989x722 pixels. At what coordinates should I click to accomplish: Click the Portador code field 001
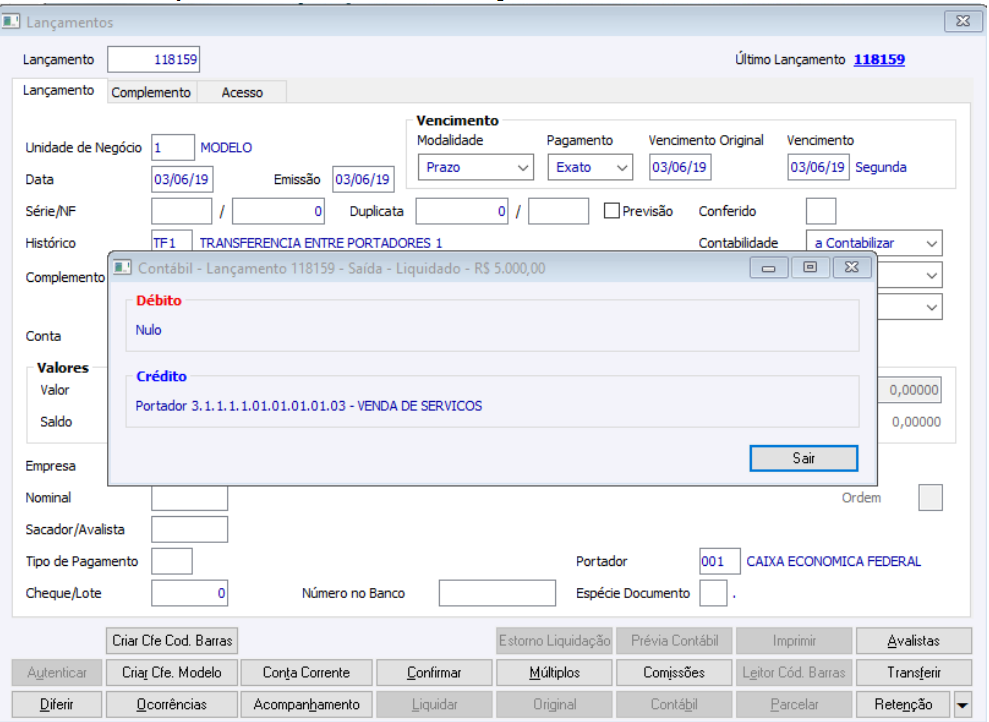coord(719,561)
